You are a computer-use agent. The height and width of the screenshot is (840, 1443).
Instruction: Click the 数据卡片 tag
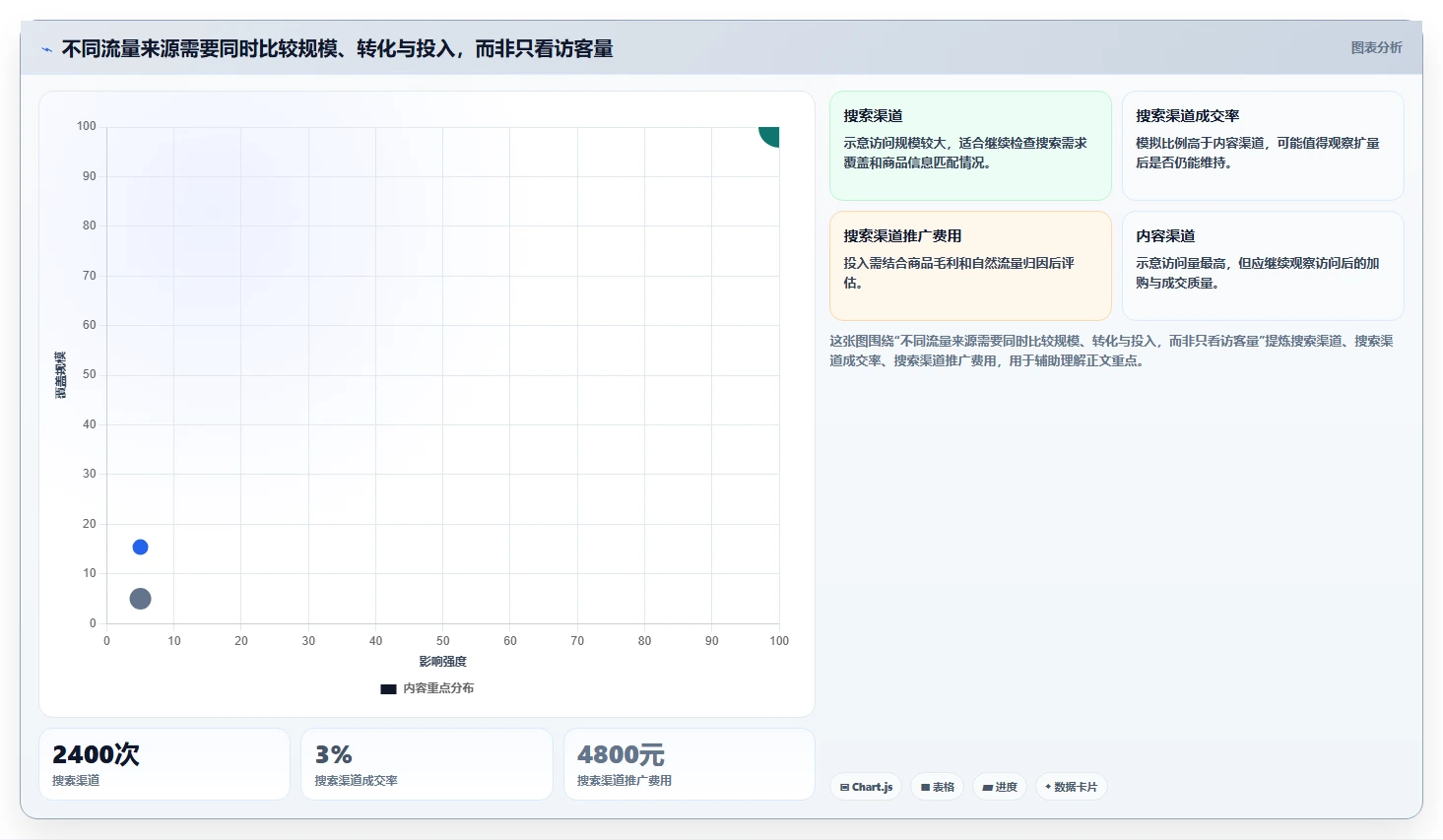(x=1071, y=787)
